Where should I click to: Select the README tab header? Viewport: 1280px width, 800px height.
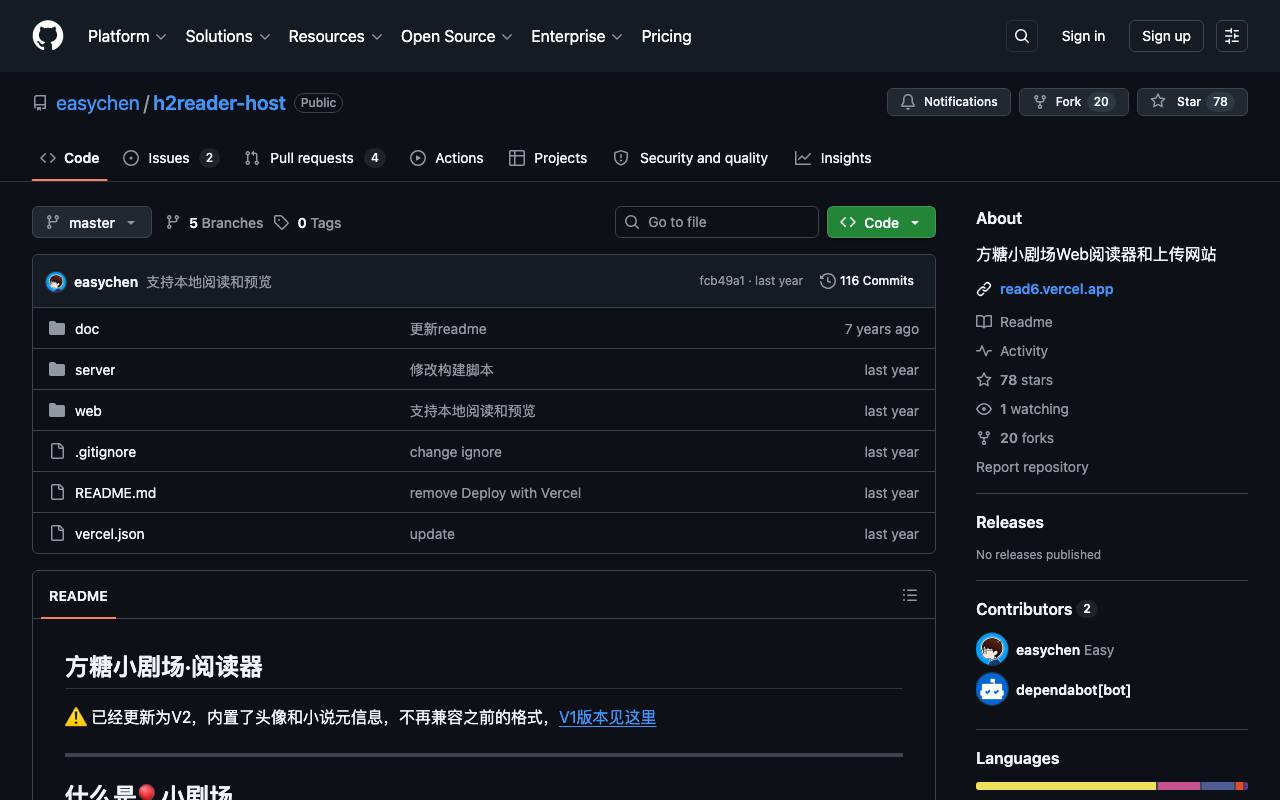point(78,596)
